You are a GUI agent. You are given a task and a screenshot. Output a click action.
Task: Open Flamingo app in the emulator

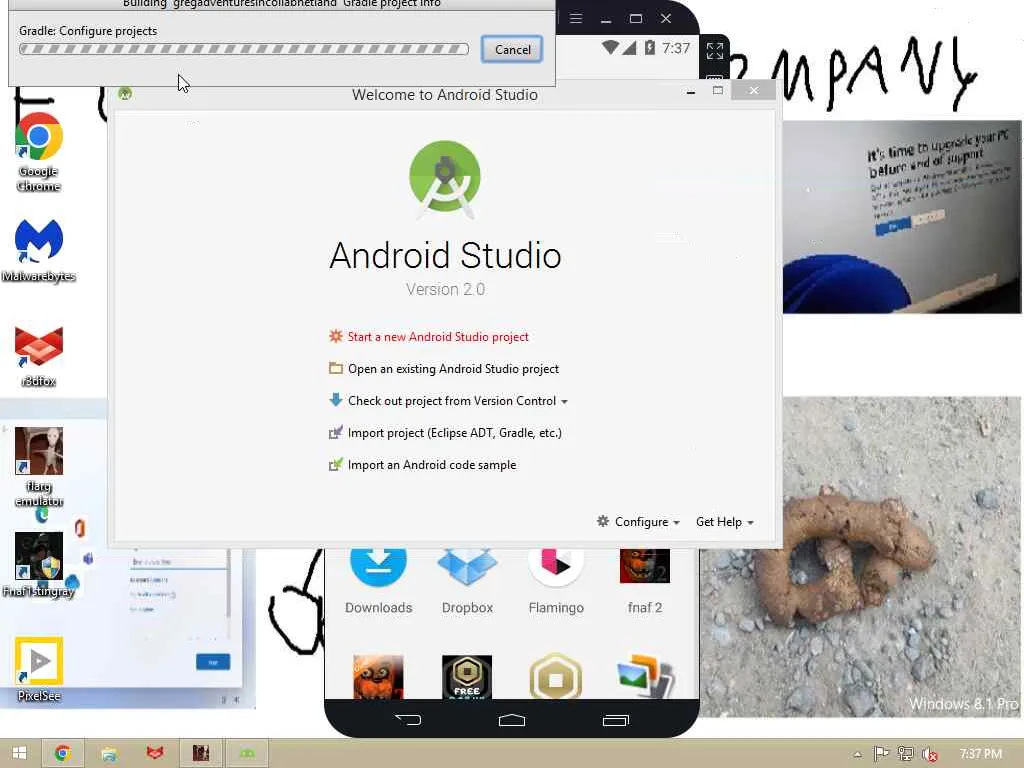pos(556,581)
